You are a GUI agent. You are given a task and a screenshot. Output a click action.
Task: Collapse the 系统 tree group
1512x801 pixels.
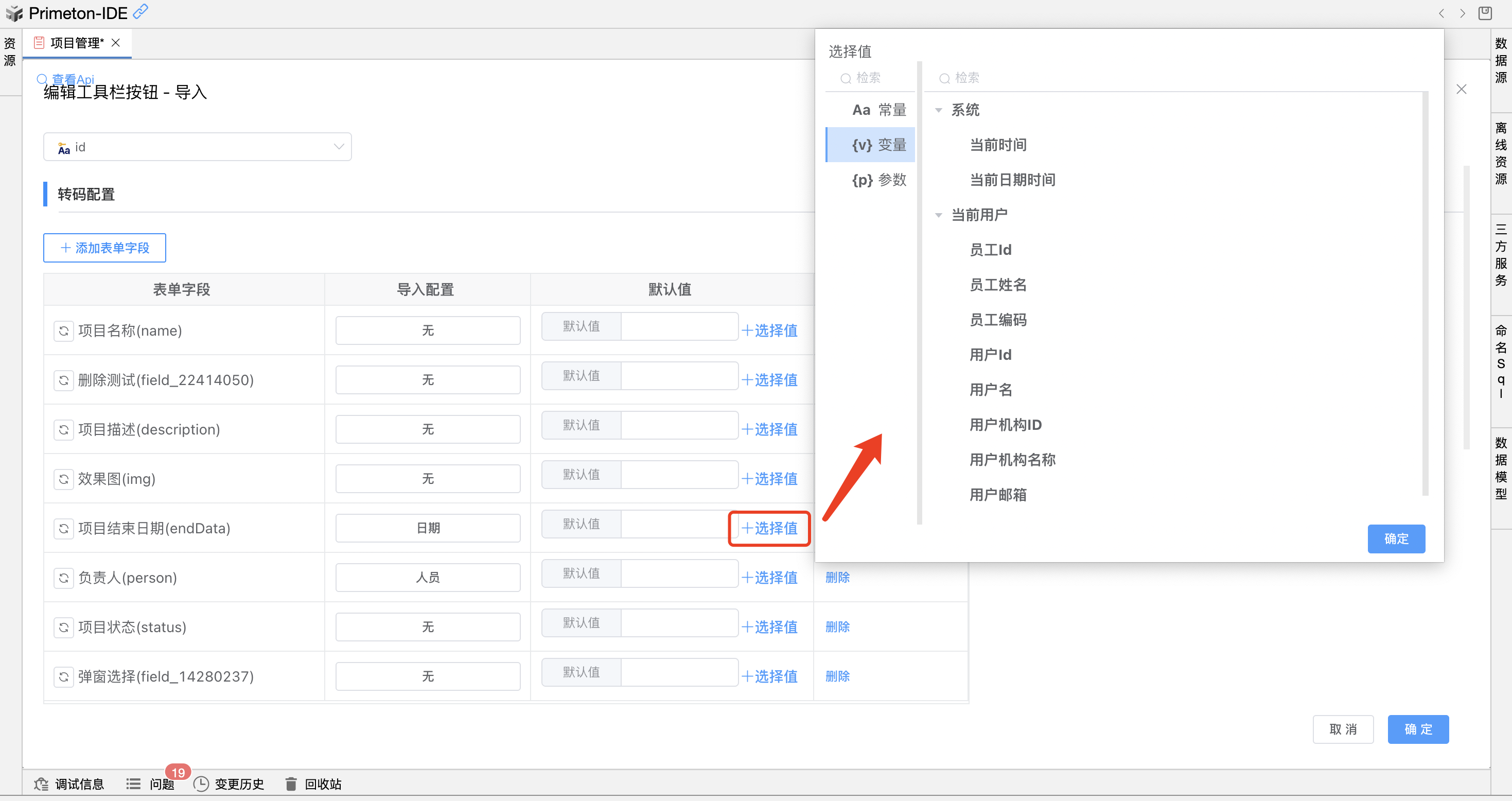tap(939, 110)
